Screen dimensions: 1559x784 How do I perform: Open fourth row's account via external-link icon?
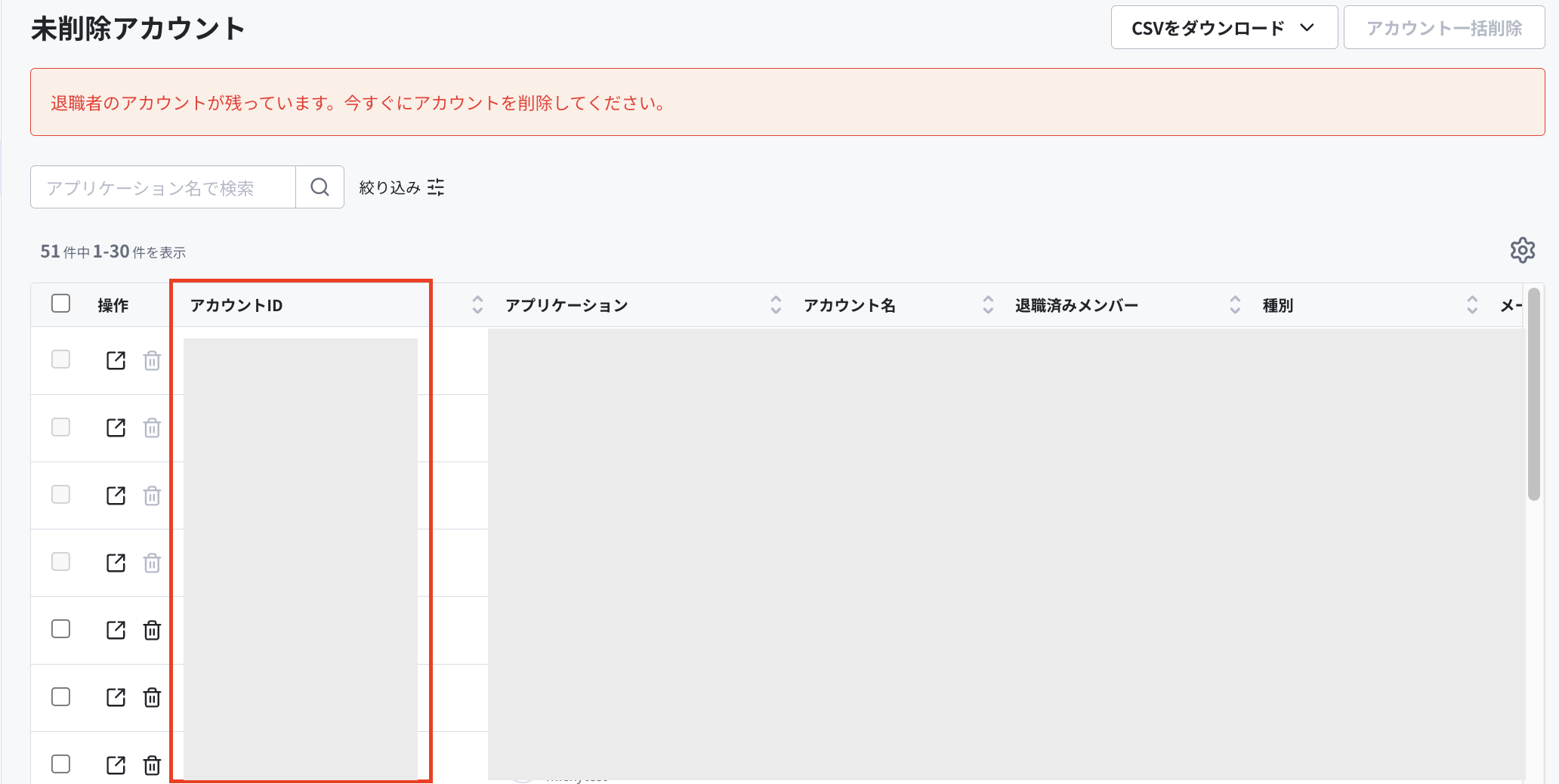(116, 563)
